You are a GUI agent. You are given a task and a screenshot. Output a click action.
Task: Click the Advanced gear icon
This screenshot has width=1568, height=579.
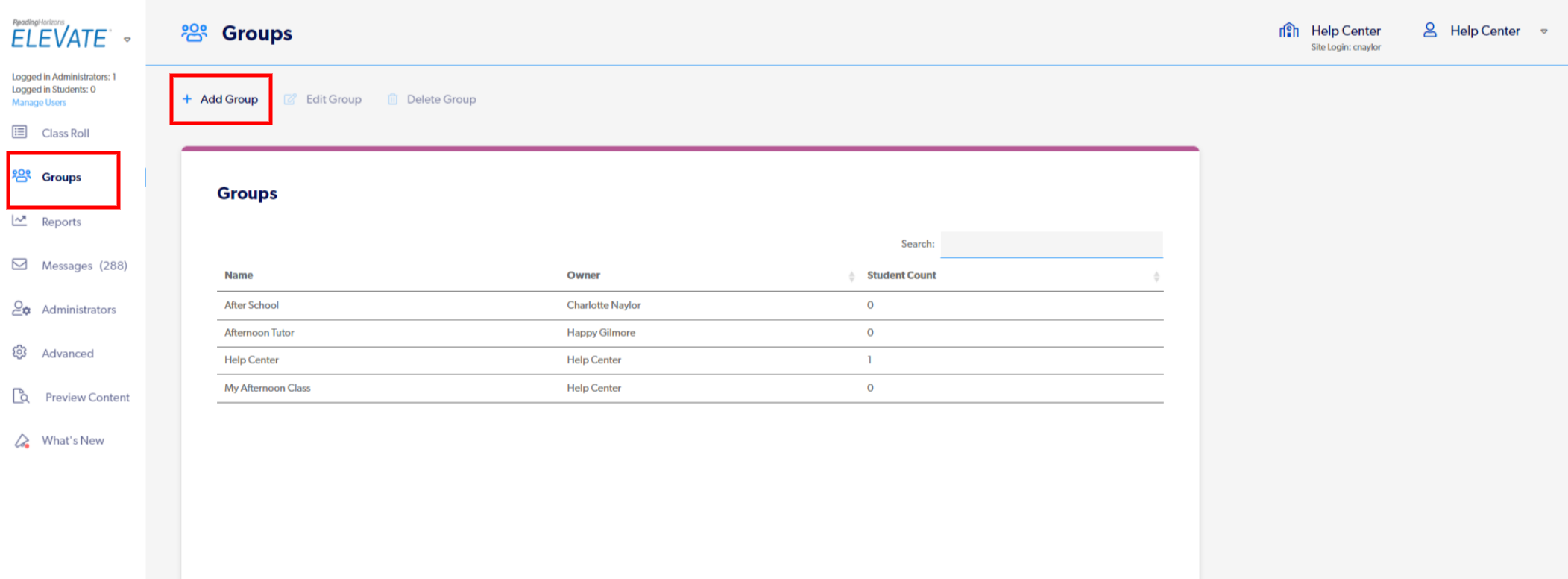coord(19,352)
